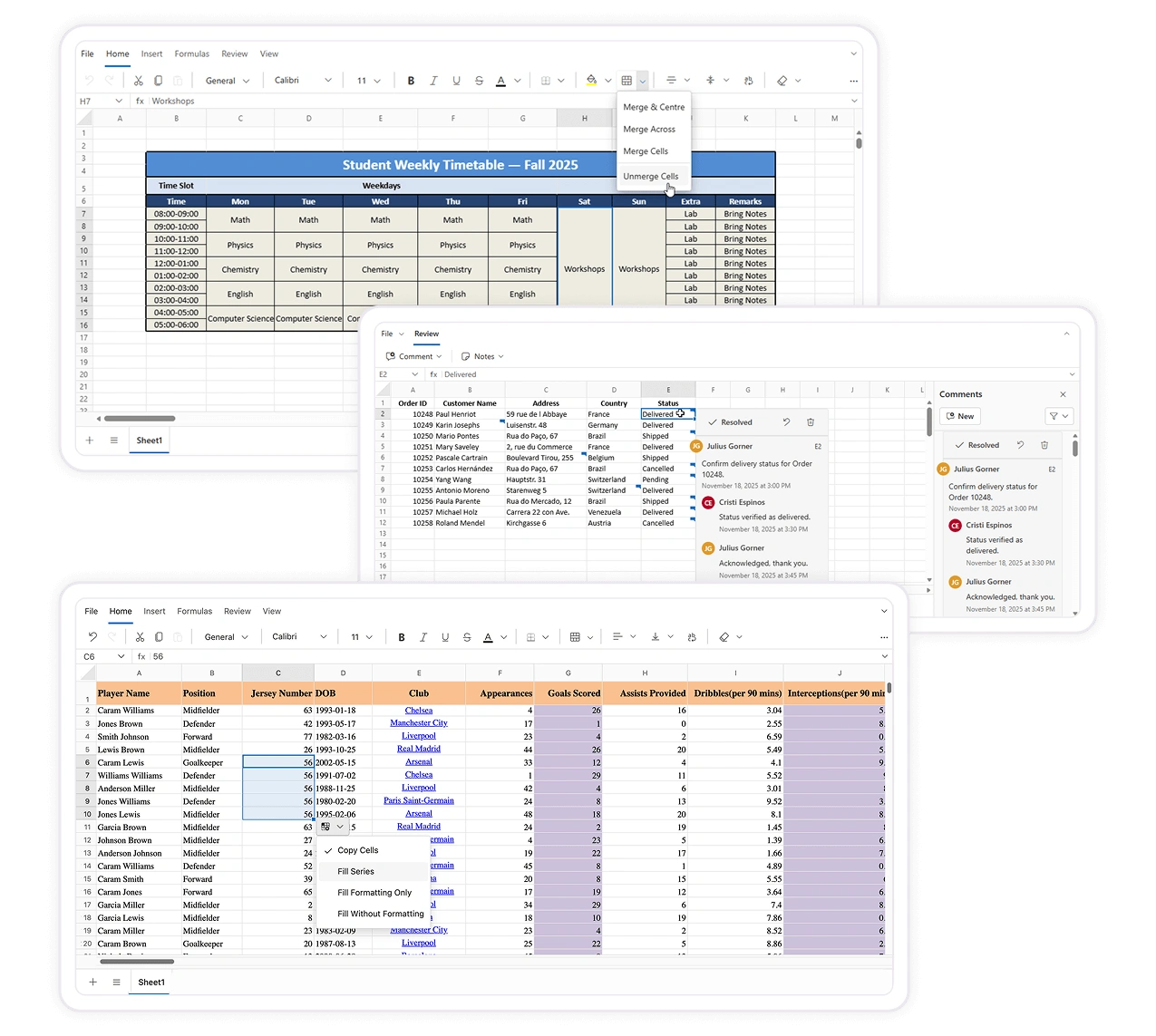Open the font color picker swatch

coord(501,80)
